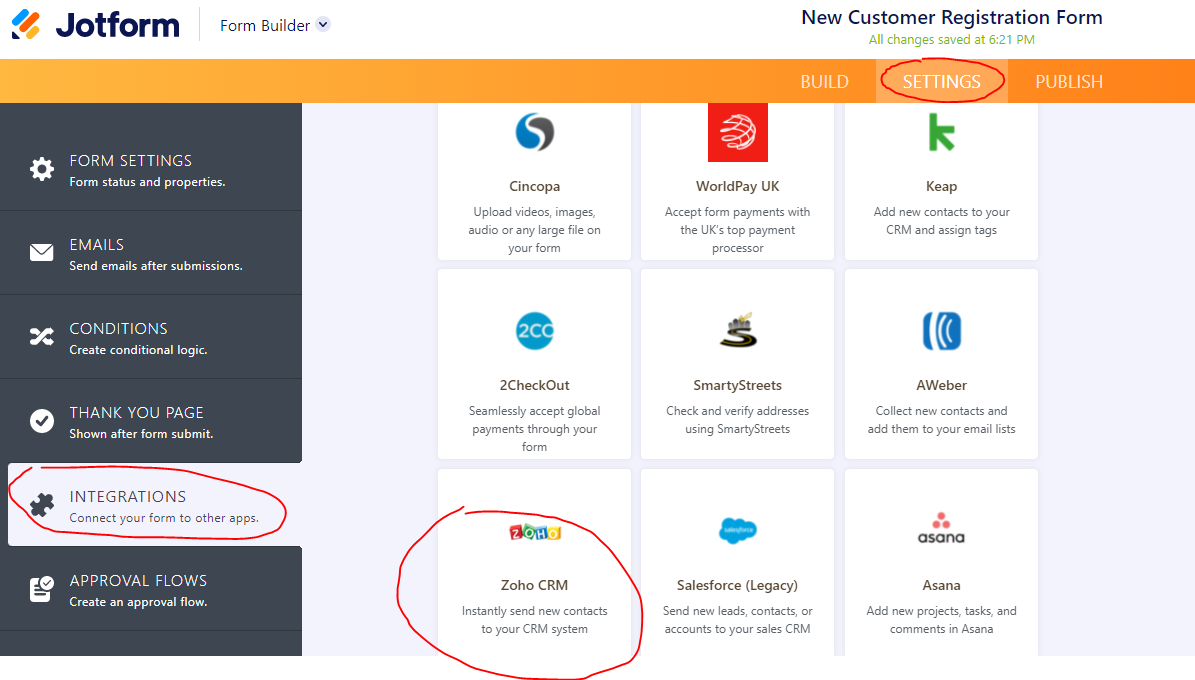This screenshot has width=1195, height=680.
Task: Click Asana description about projects and tasks
Action: pyautogui.click(x=941, y=620)
